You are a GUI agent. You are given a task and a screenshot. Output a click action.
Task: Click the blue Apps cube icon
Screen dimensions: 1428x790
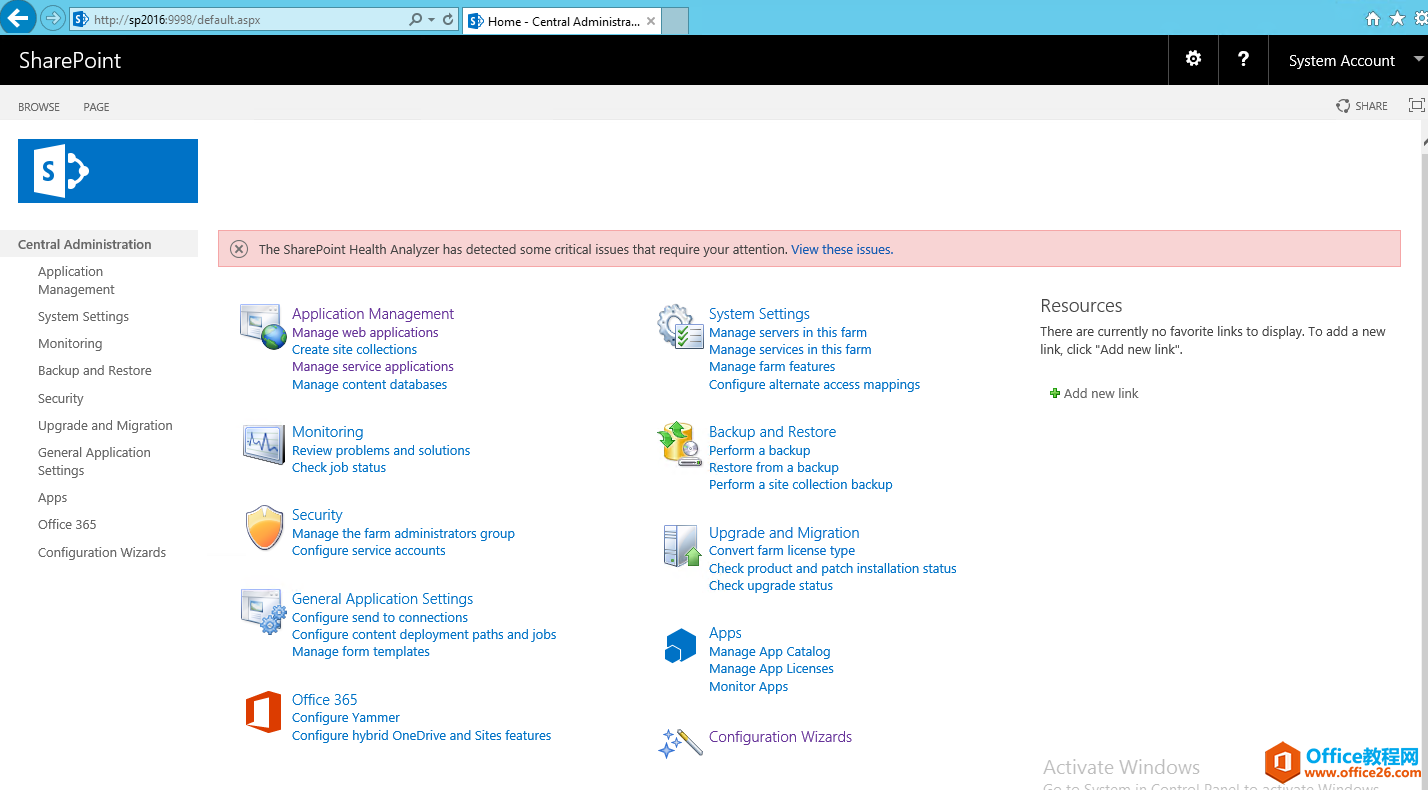pos(680,645)
